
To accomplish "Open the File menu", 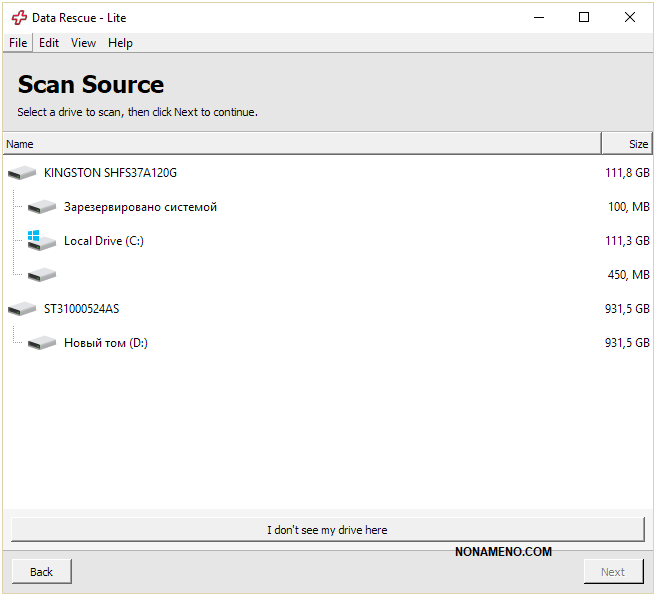I will [x=18, y=43].
